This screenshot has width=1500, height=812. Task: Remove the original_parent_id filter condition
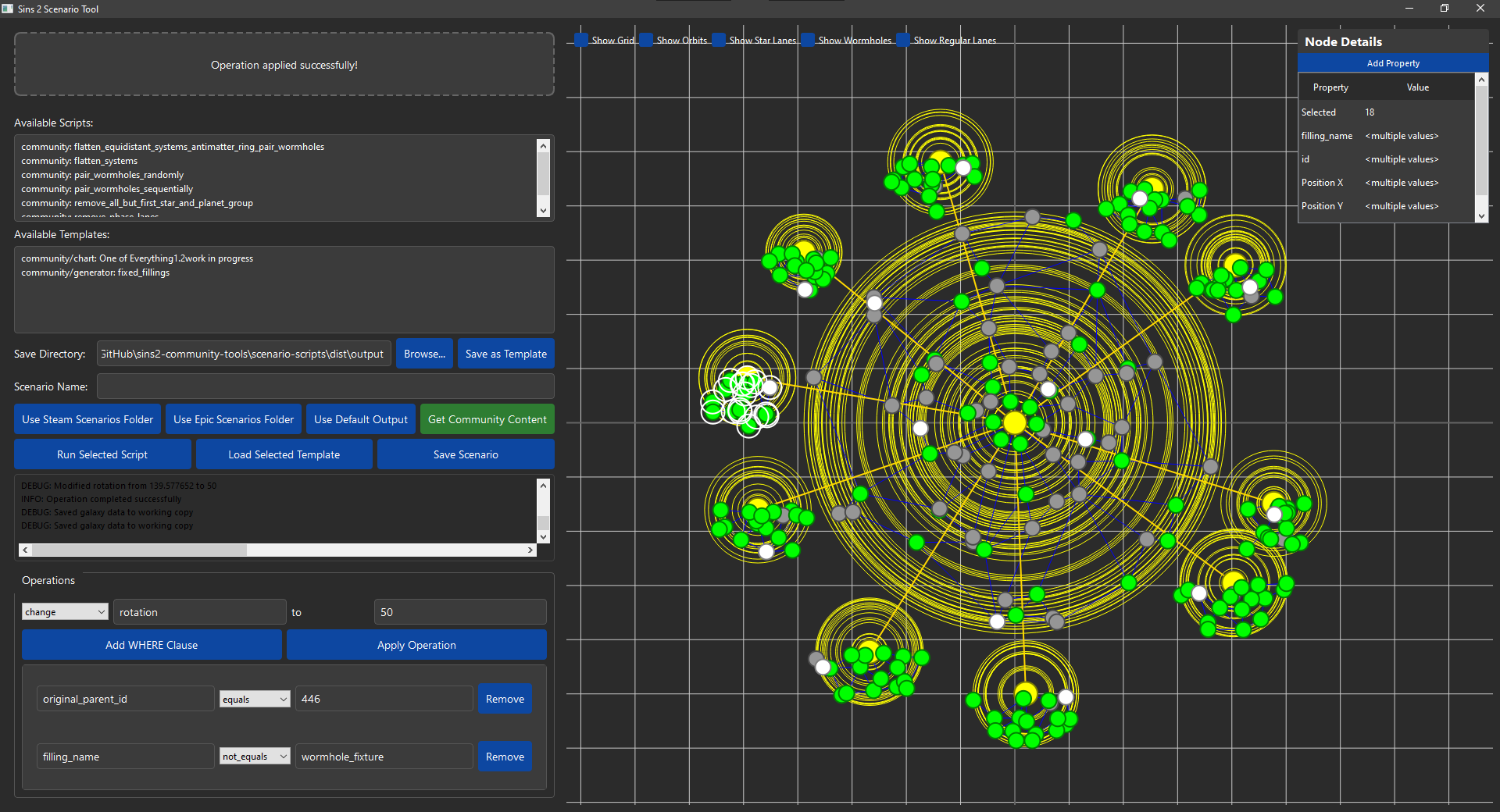[x=504, y=699]
